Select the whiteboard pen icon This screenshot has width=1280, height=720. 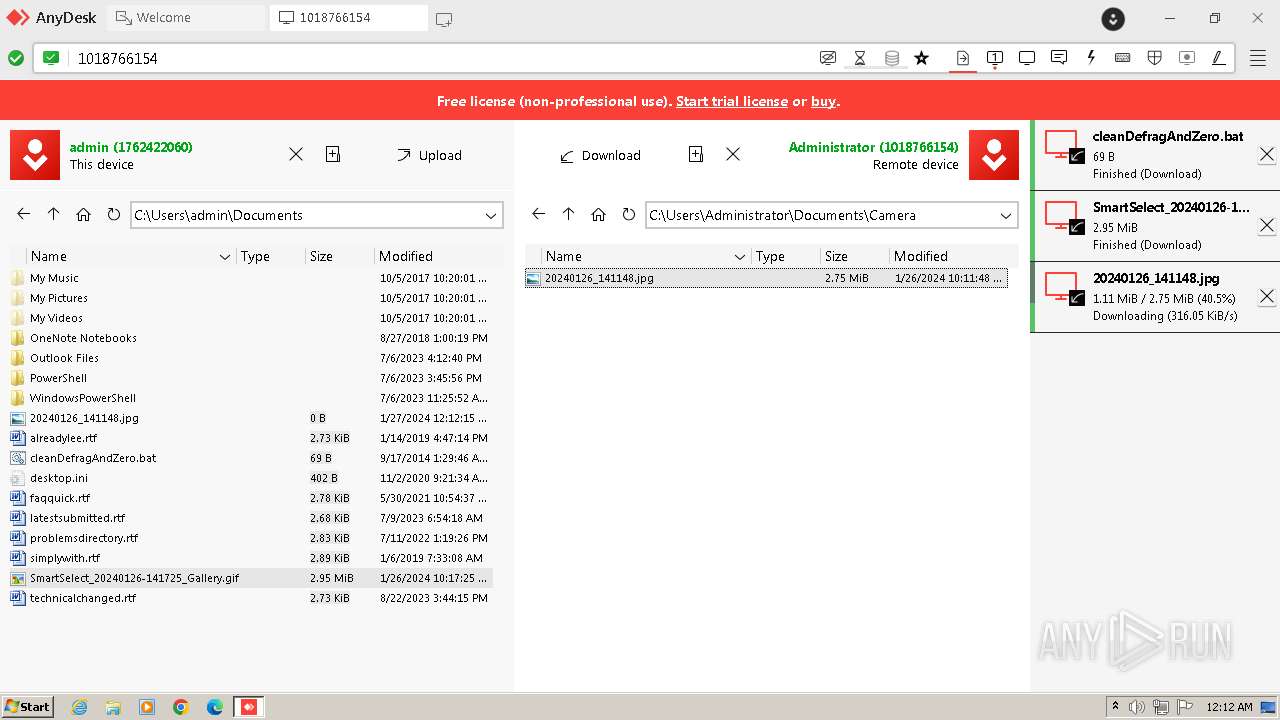point(1218,58)
